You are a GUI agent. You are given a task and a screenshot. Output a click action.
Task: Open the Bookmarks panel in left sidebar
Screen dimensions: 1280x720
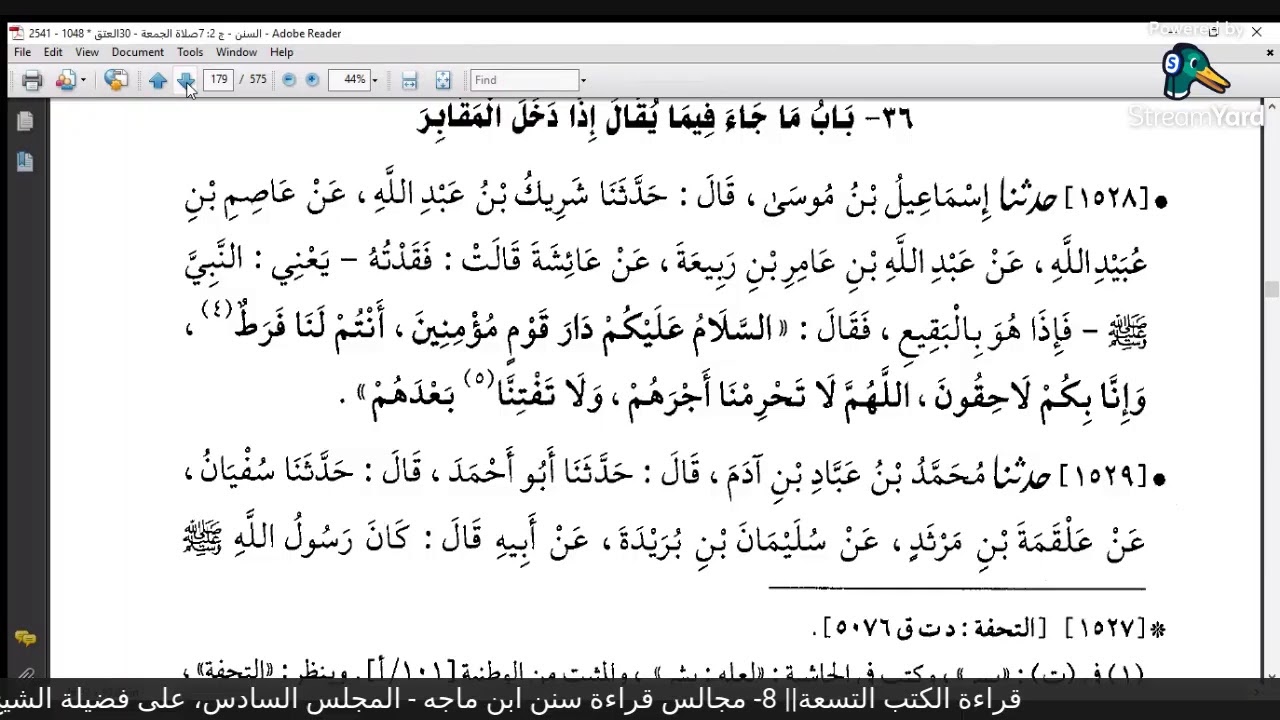[25, 161]
